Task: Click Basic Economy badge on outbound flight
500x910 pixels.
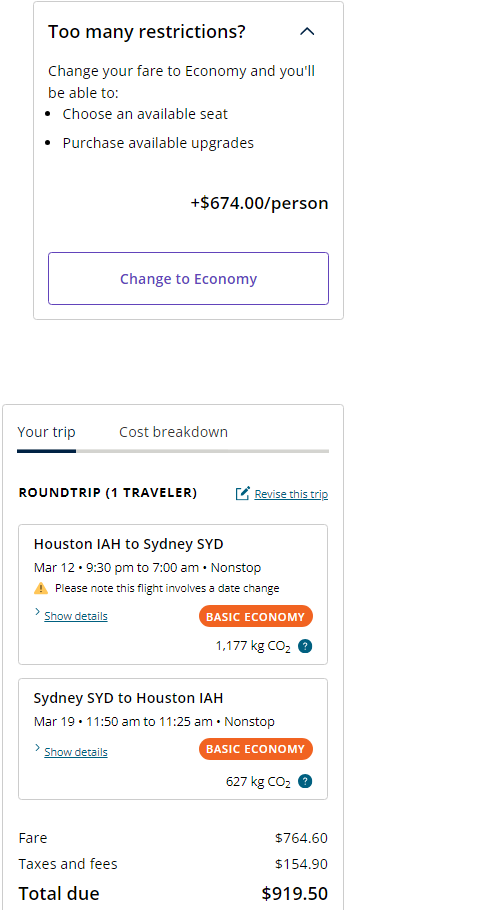Action: [x=256, y=616]
